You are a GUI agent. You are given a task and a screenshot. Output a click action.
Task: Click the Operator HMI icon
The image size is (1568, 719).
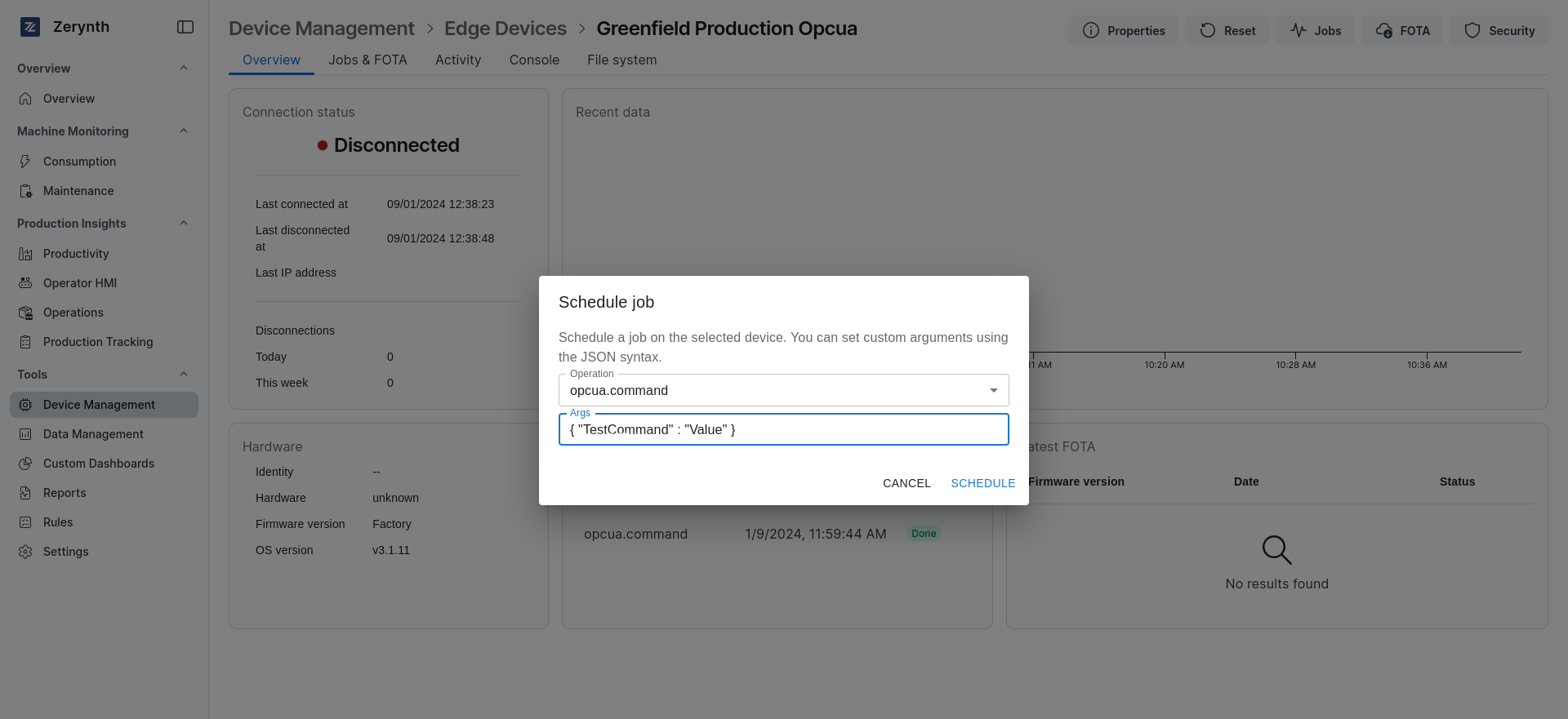25,283
